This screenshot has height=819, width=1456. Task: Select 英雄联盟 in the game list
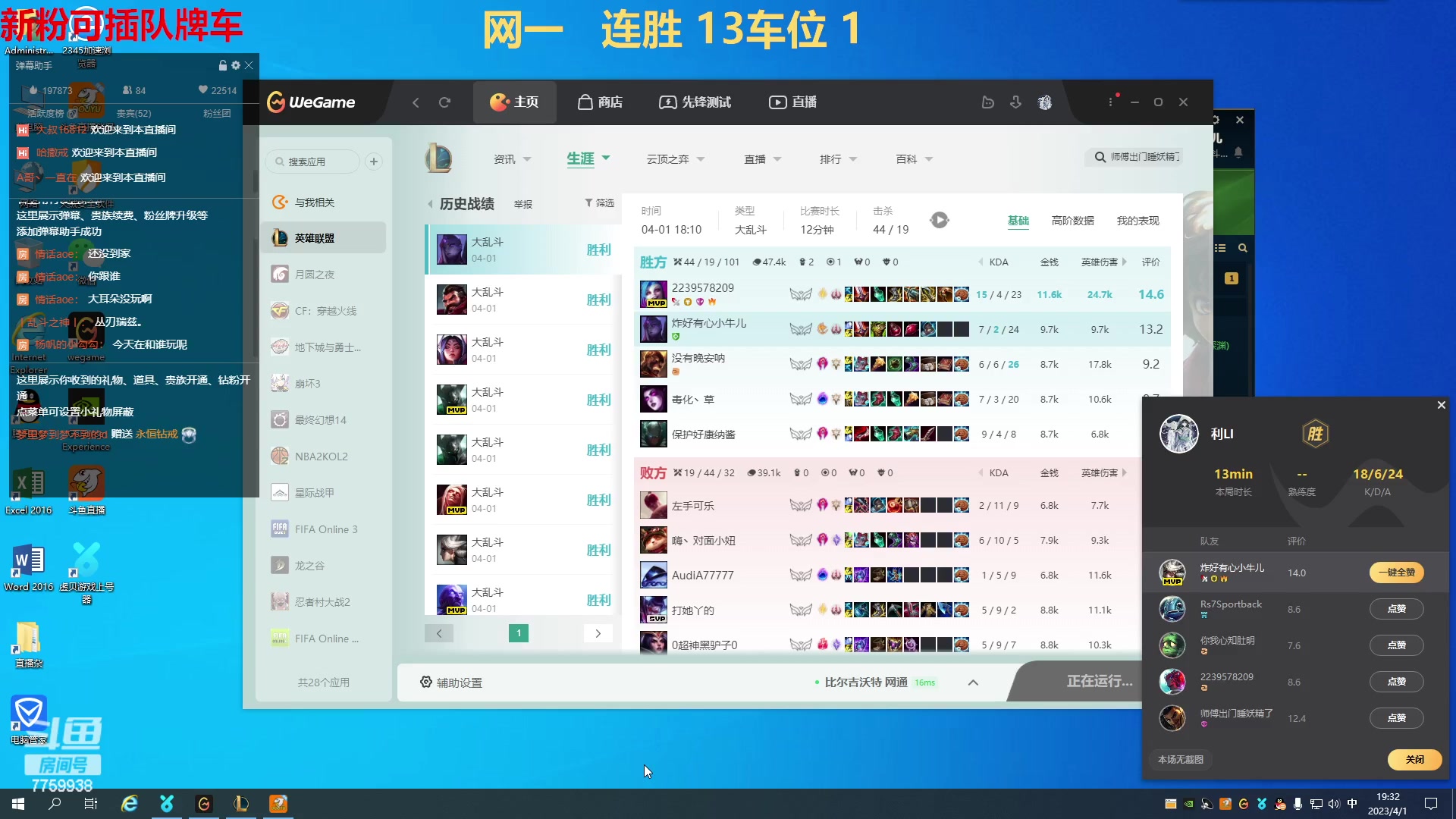pos(323,238)
